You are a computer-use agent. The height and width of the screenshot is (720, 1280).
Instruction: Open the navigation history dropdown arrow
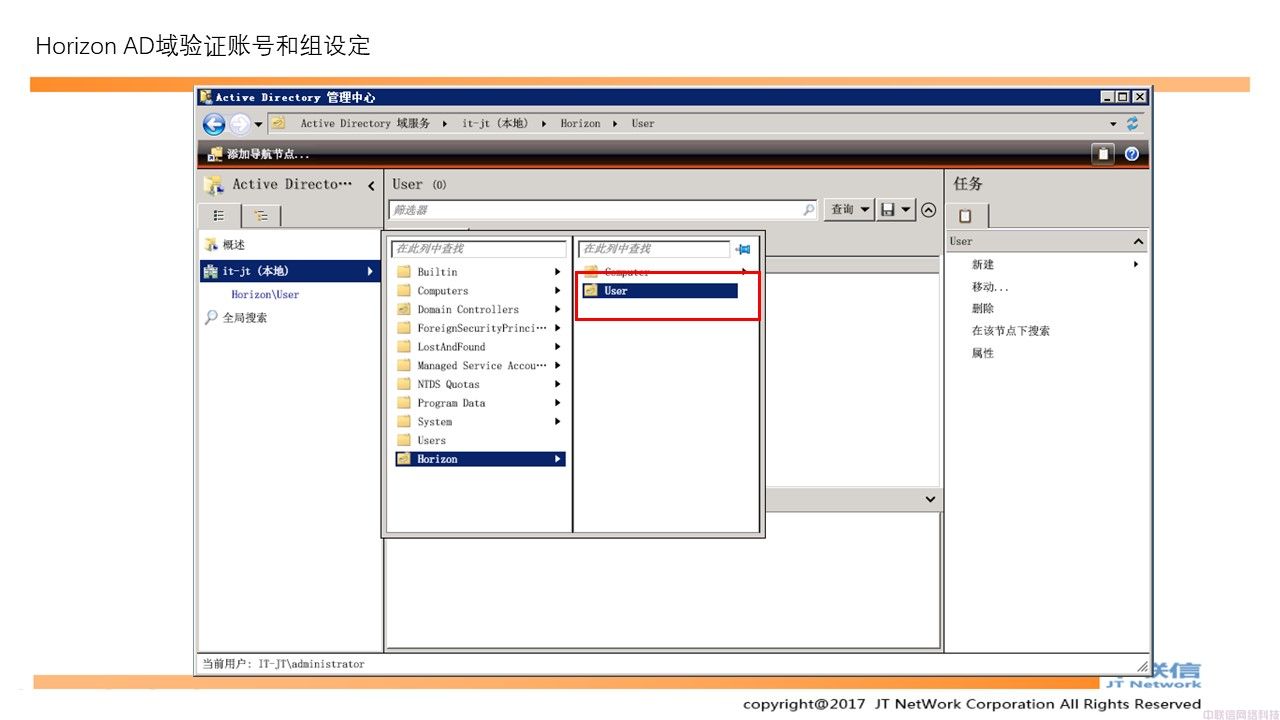pyautogui.click(x=259, y=124)
